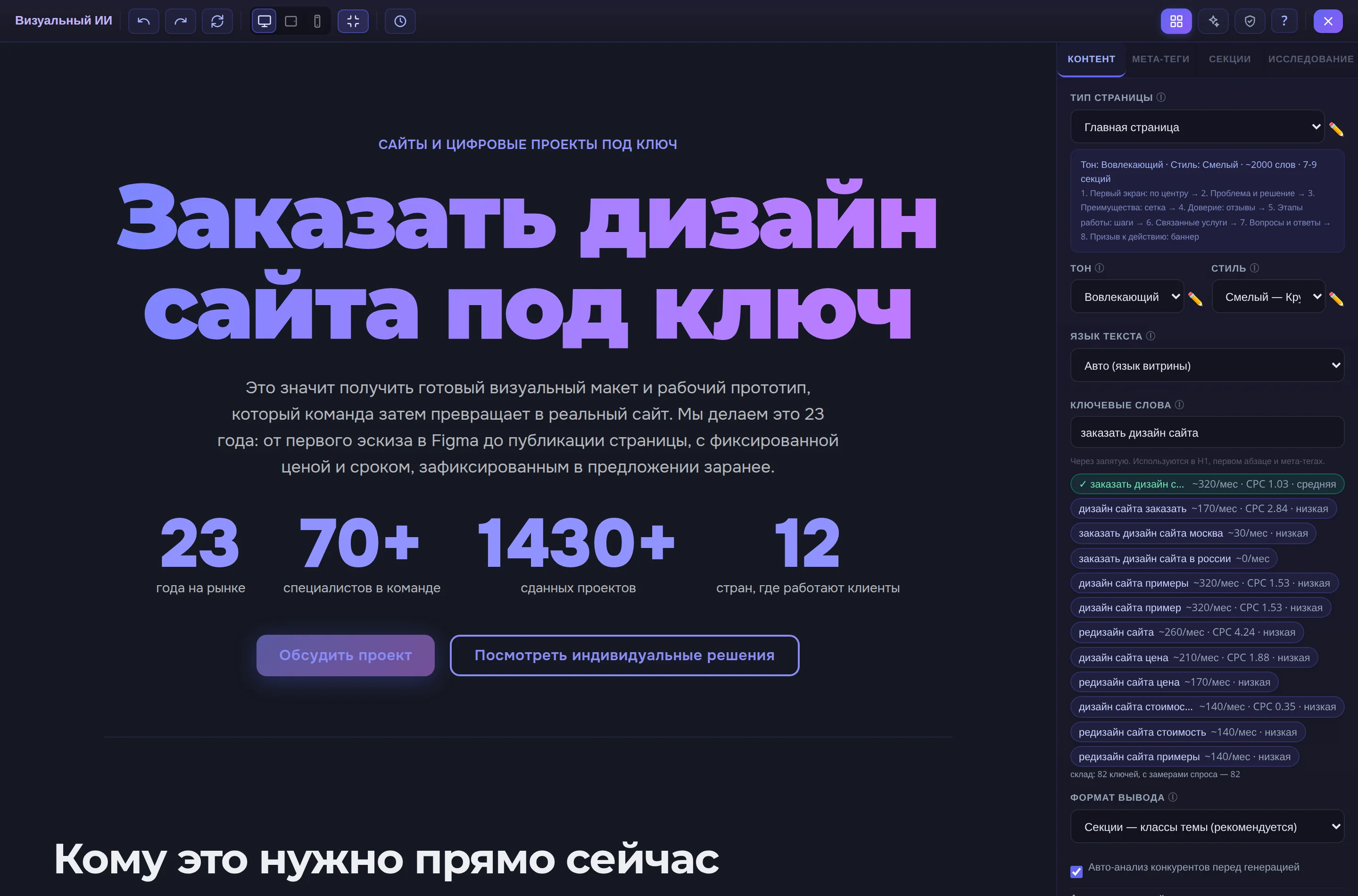Screen dimensions: 1358x896
Task: Toggle the grid panel icon
Action: [1176, 21]
